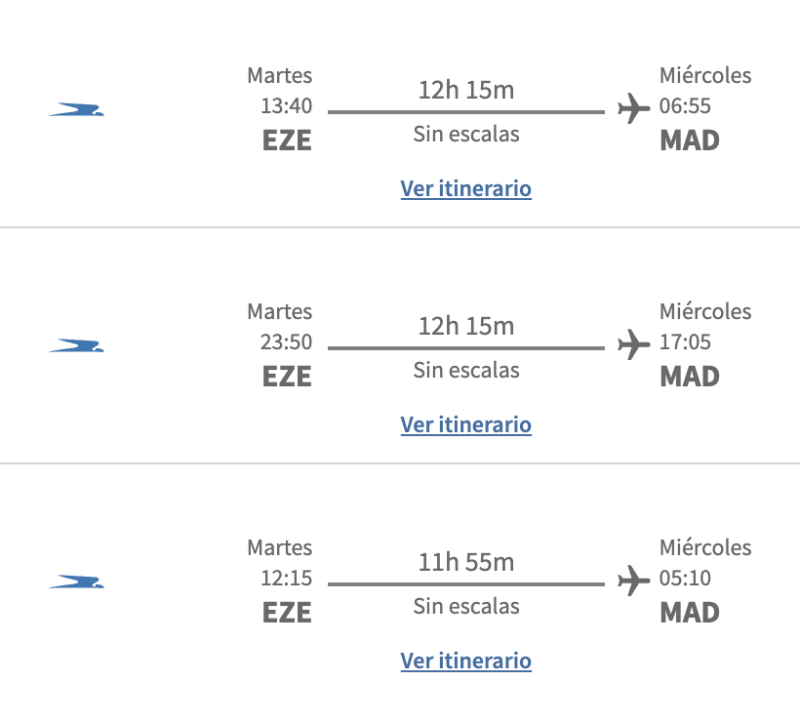Image resolution: width=800 pixels, height=722 pixels.
Task: Click the airplane icon beside the 05:10 arrival
Action: click(x=634, y=580)
